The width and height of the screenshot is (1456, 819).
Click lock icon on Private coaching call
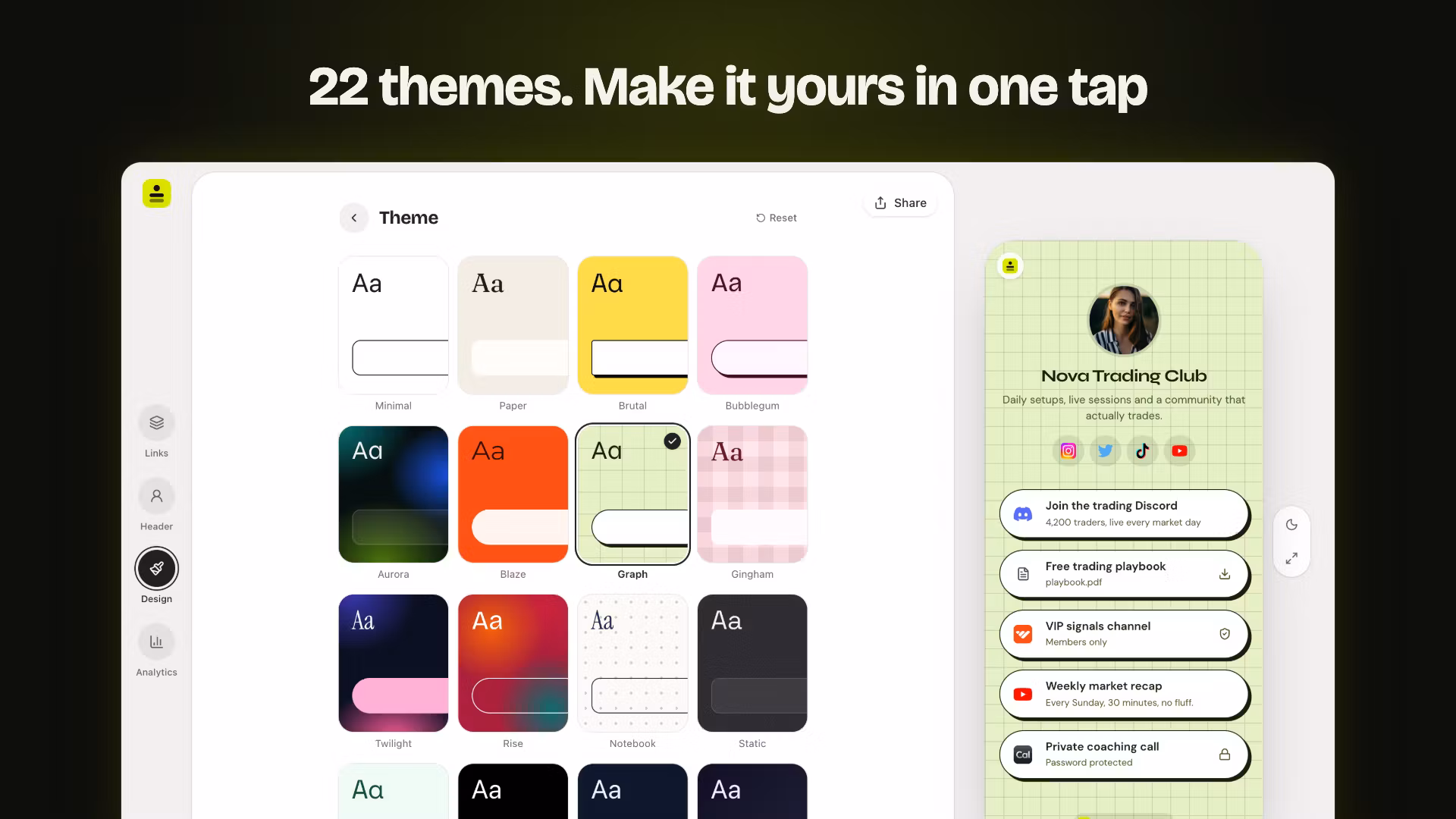[x=1224, y=755]
